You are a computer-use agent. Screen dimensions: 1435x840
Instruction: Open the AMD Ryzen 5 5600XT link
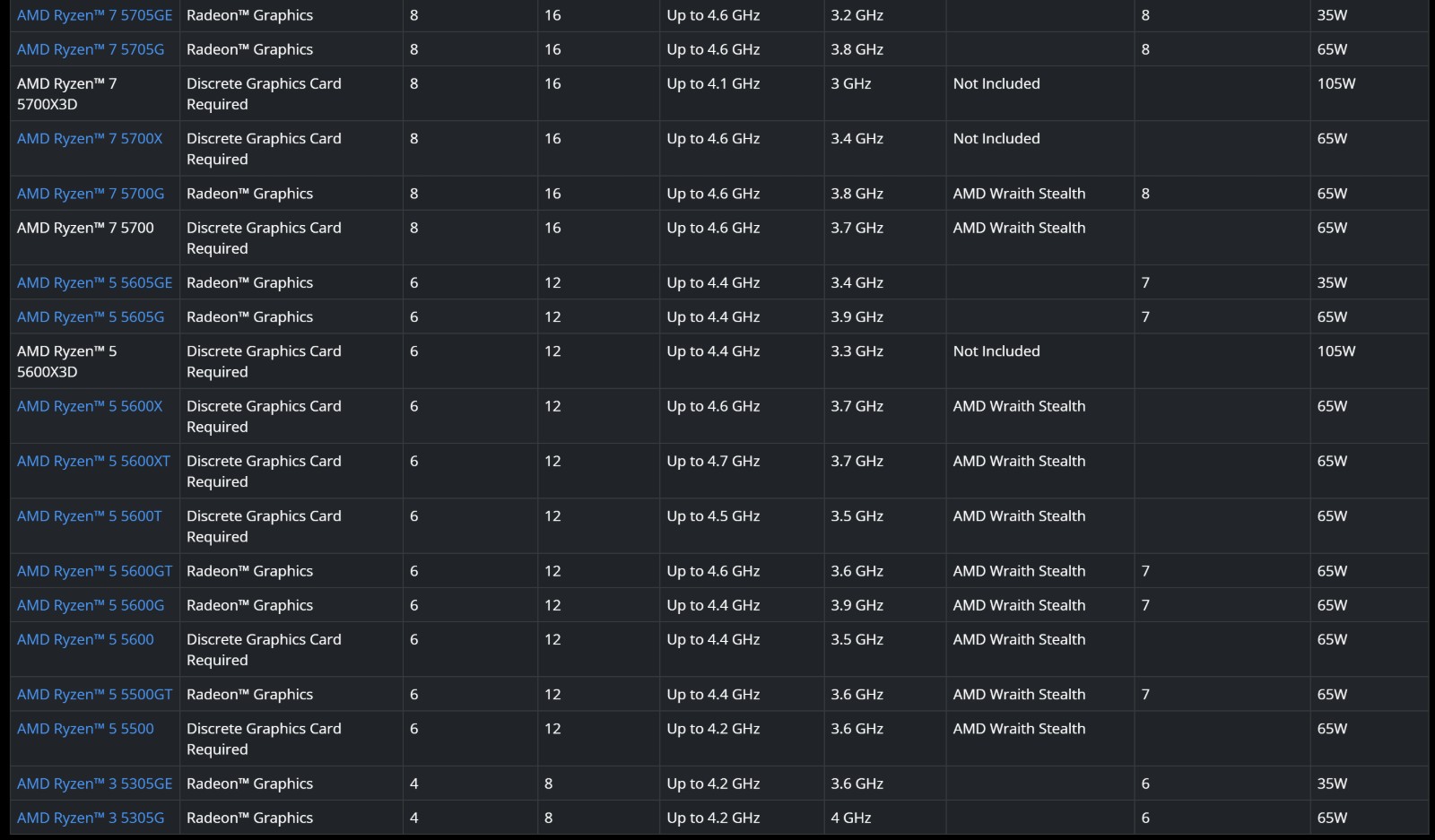point(93,461)
